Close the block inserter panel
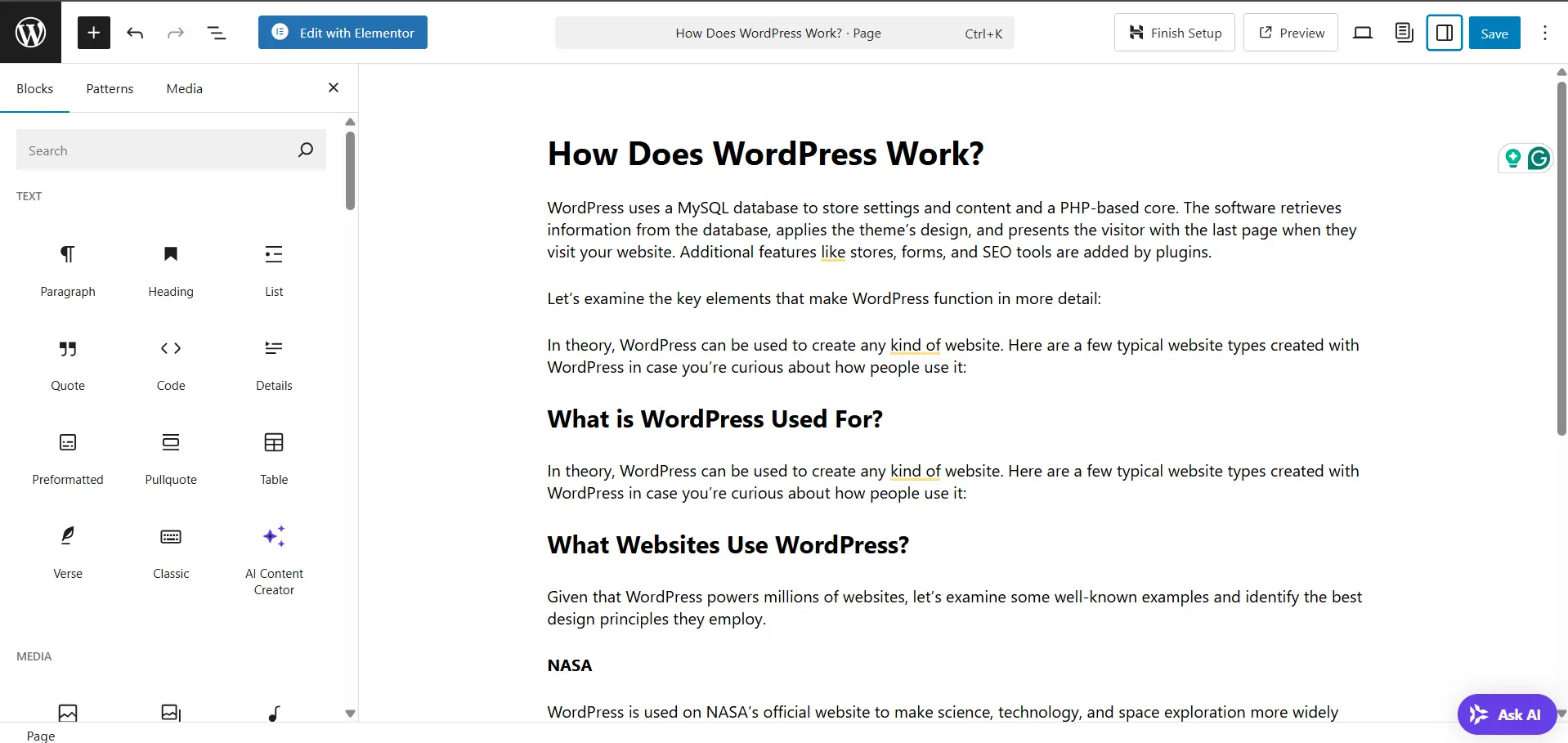 click(x=334, y=87)
